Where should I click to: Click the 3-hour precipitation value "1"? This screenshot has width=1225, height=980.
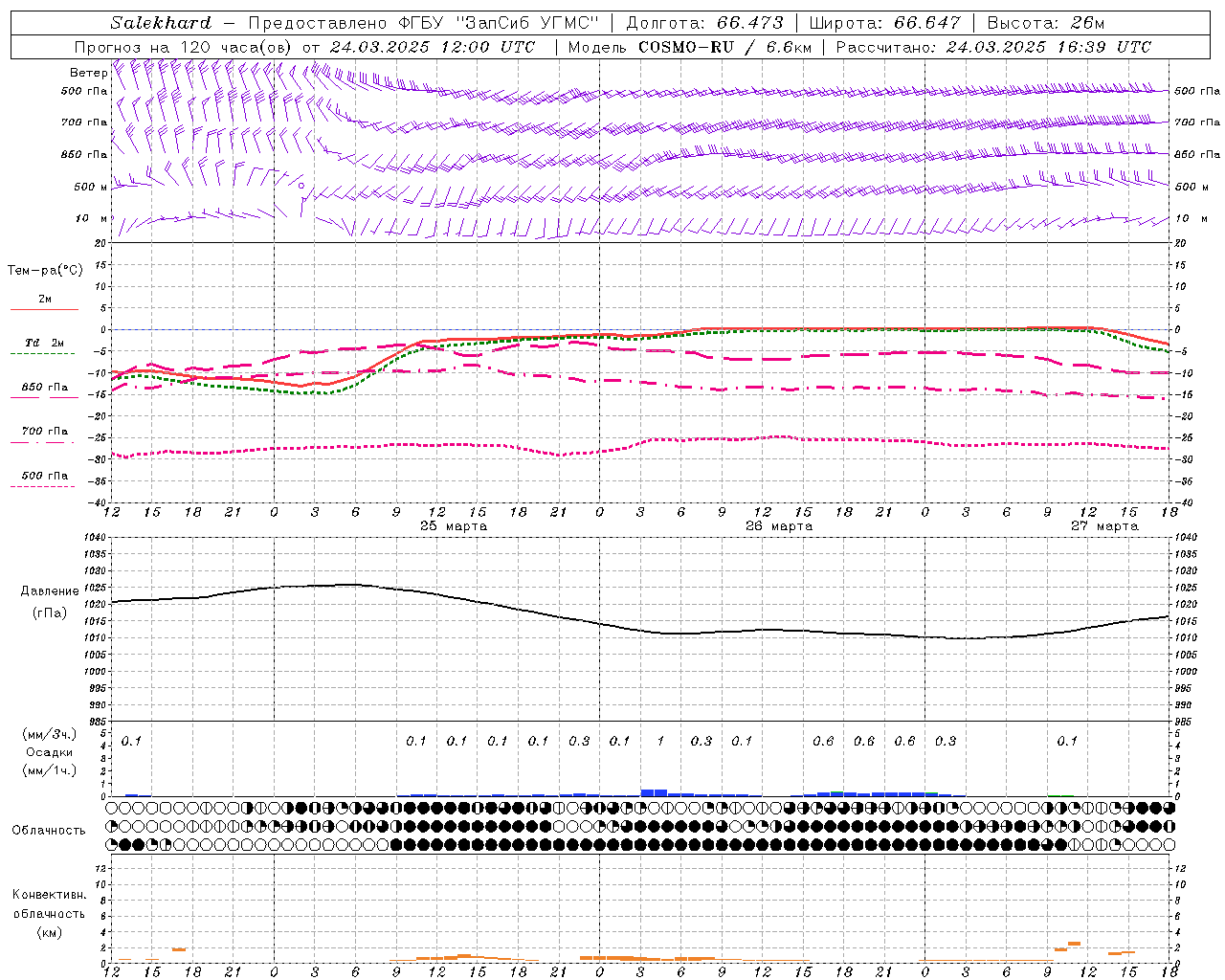click(660, 742)
